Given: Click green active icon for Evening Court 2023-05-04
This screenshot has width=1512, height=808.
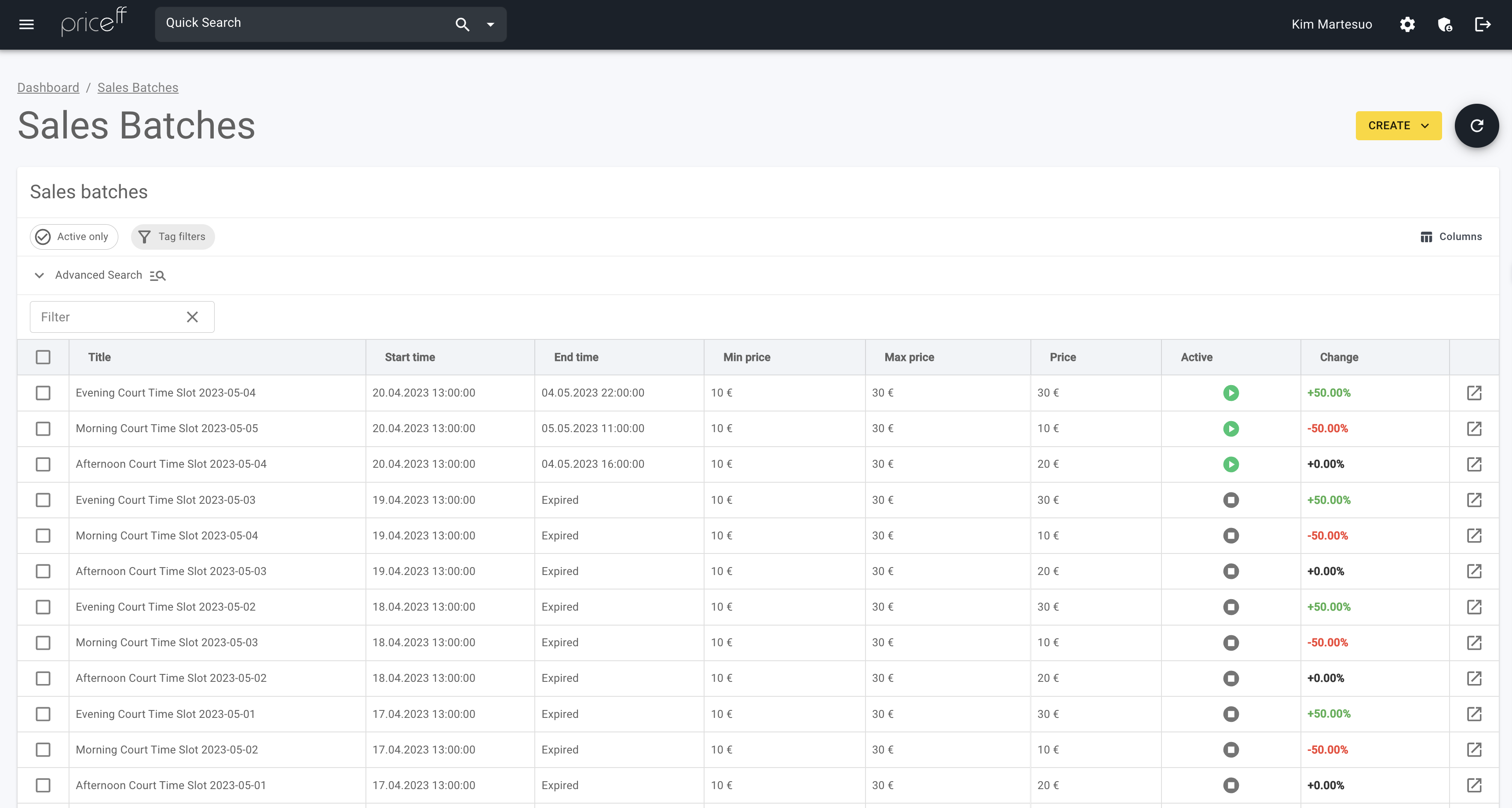Looking at the screenshot, I should pyautogui.click(x=1231, y=393).
